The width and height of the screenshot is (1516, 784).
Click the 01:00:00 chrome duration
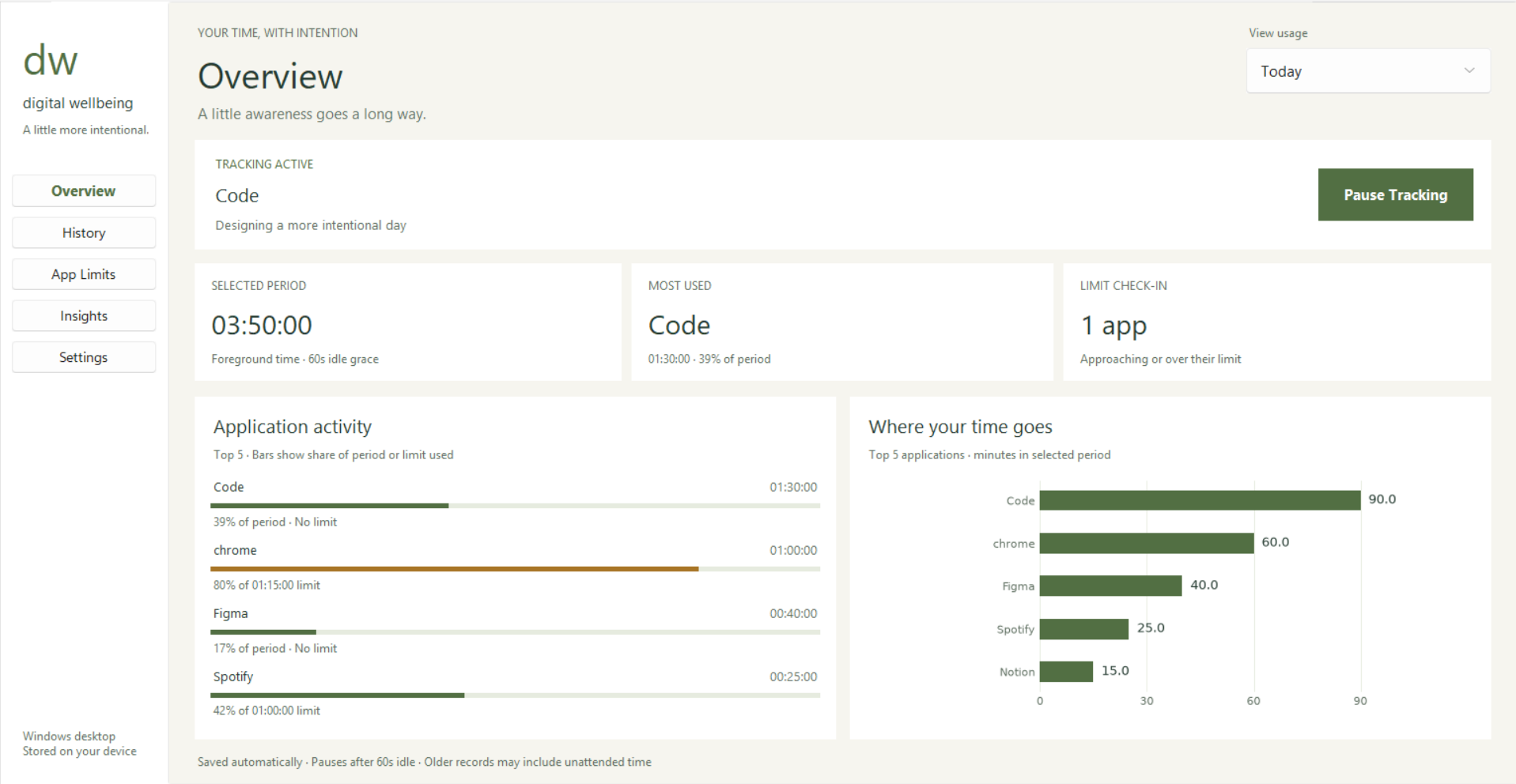click(x=793, y=550)
